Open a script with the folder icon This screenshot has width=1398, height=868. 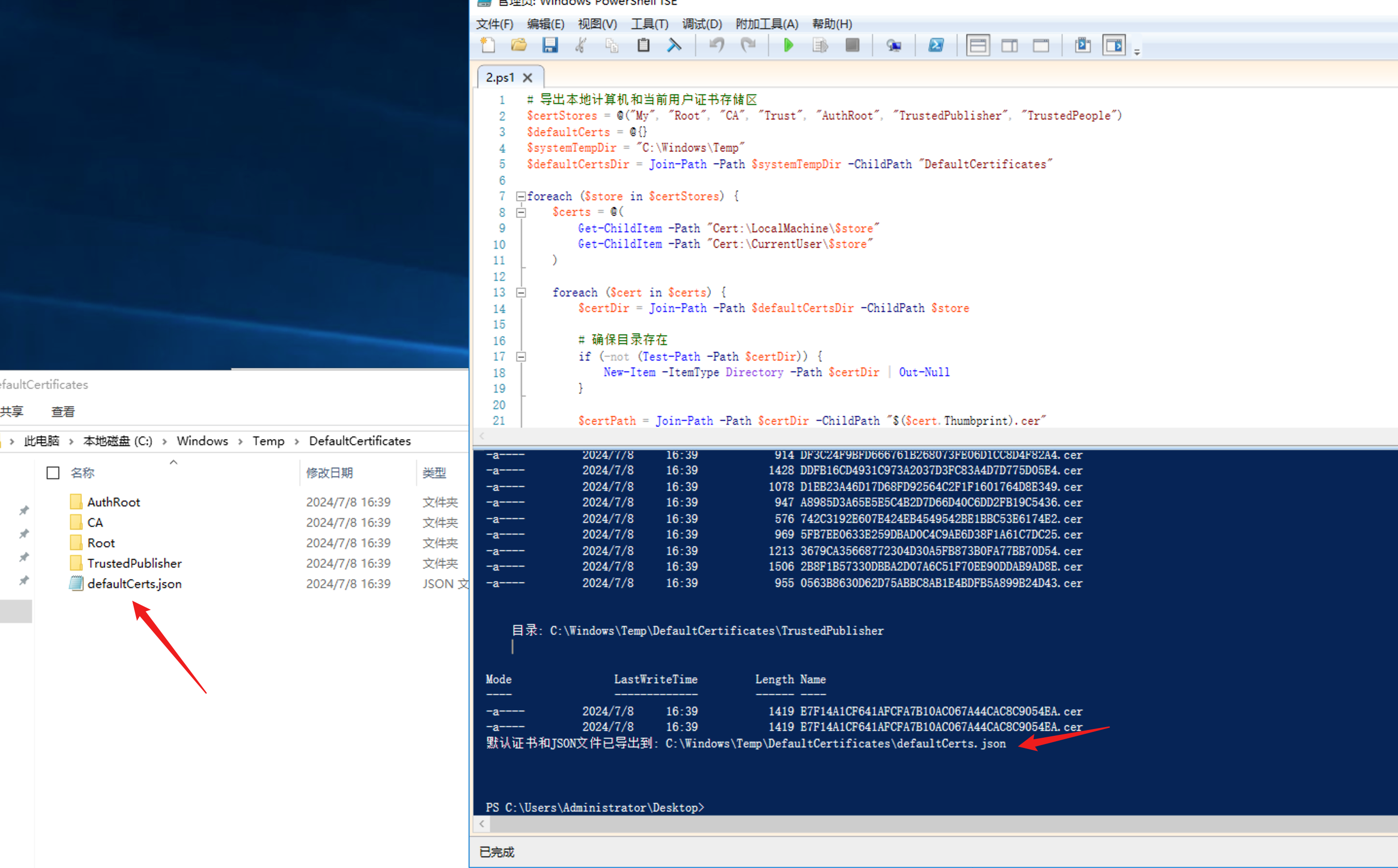tap(519, 45)
